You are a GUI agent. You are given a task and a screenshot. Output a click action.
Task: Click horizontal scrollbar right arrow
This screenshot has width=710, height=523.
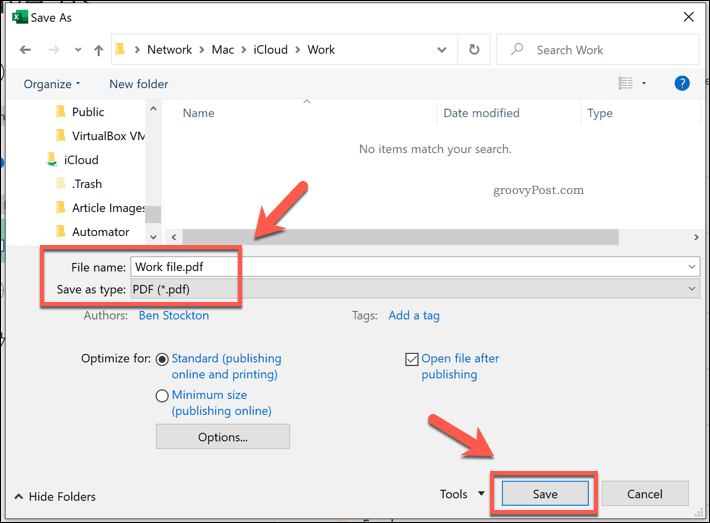[x=696, y=237]
